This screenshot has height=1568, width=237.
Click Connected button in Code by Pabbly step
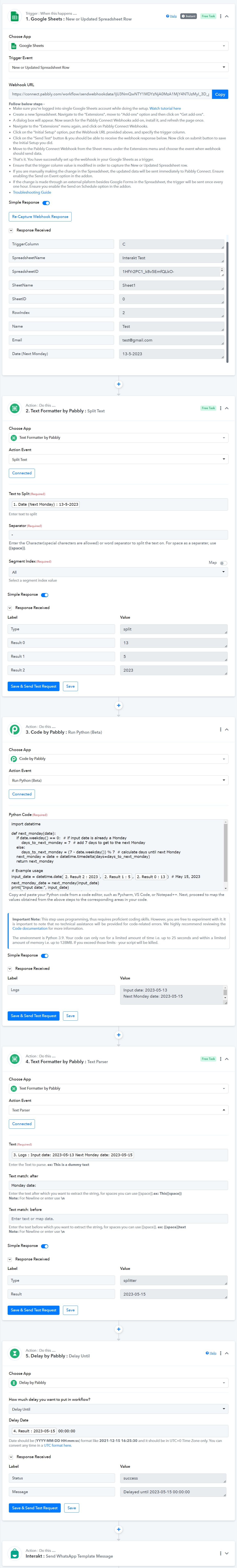(22, 794)
